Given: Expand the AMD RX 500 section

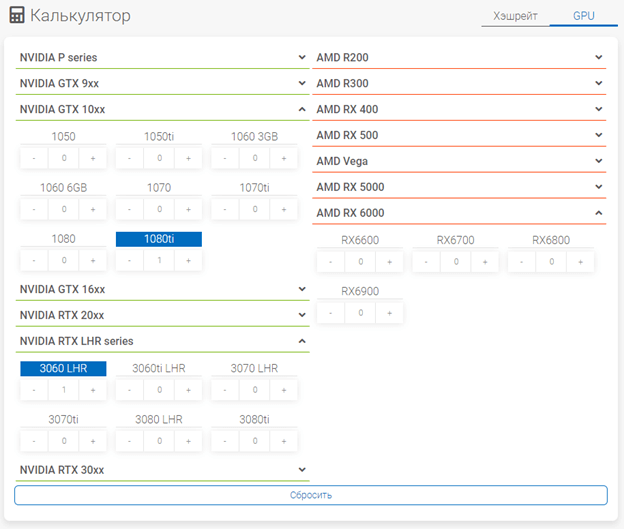Looking at the screenshot, I should point(459,135).
